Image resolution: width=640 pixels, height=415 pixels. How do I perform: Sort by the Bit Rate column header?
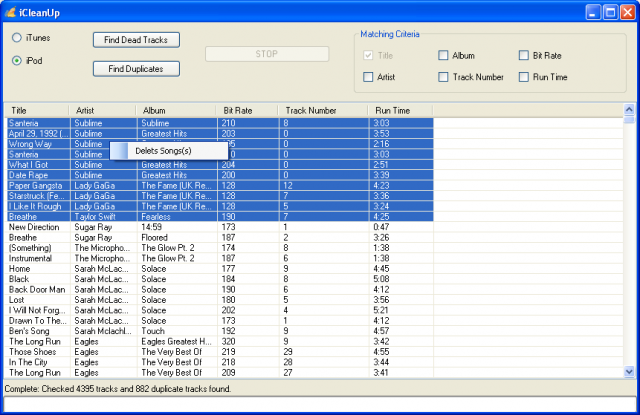click(247, 111)
